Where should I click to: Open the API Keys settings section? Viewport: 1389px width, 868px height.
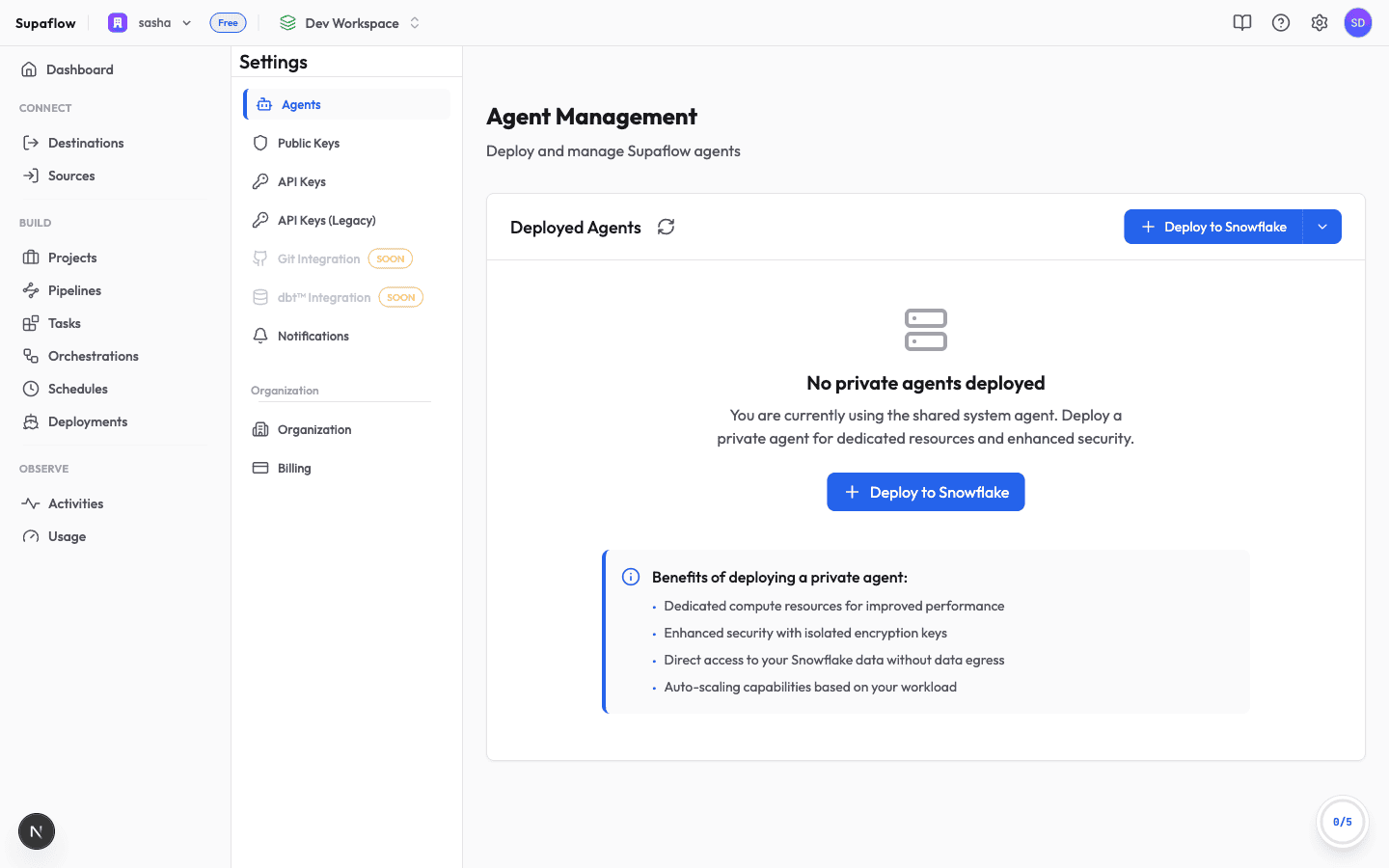(x=347, y=181)
